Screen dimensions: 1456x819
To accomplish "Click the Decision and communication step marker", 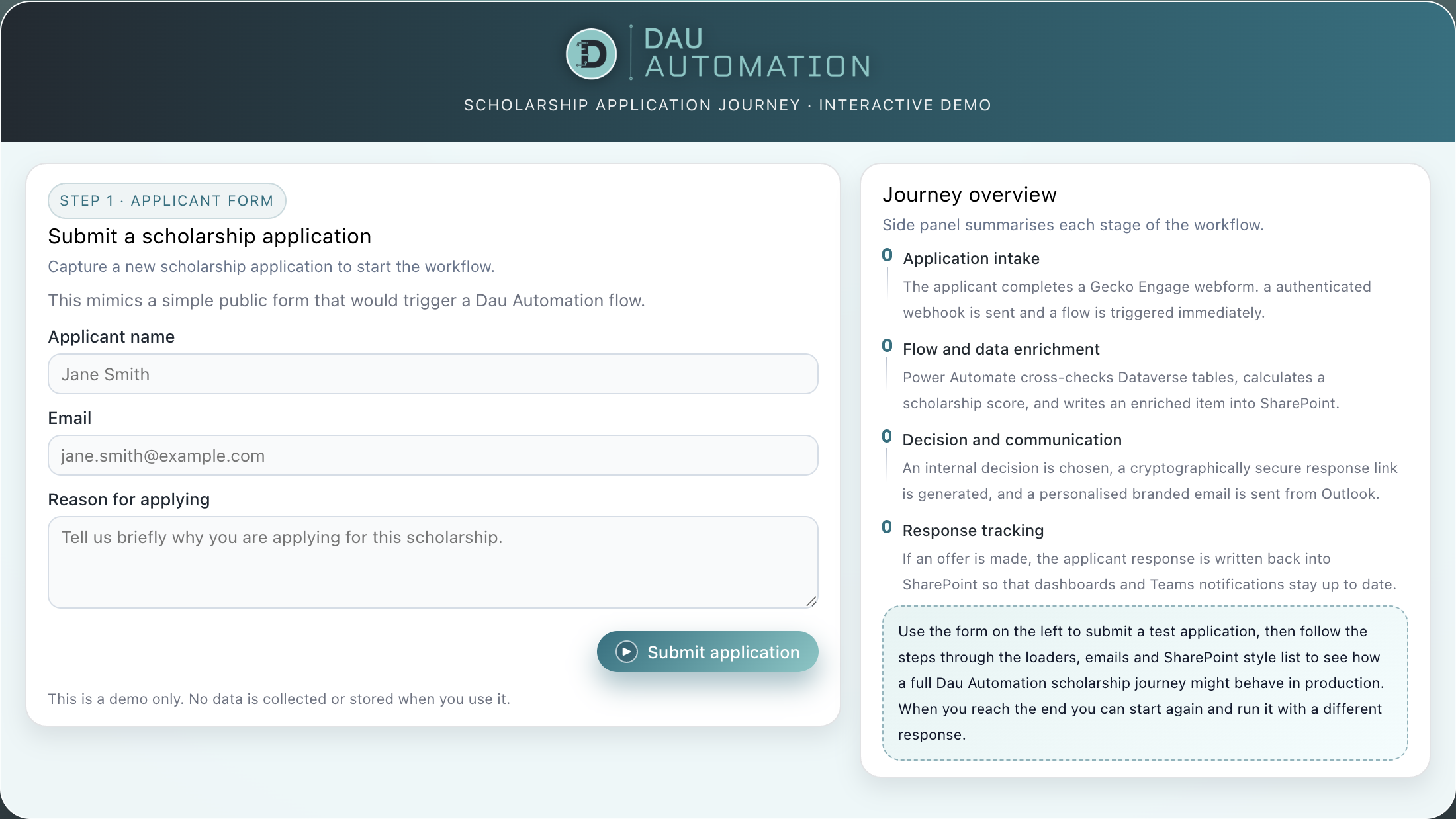I will (887, 436).
